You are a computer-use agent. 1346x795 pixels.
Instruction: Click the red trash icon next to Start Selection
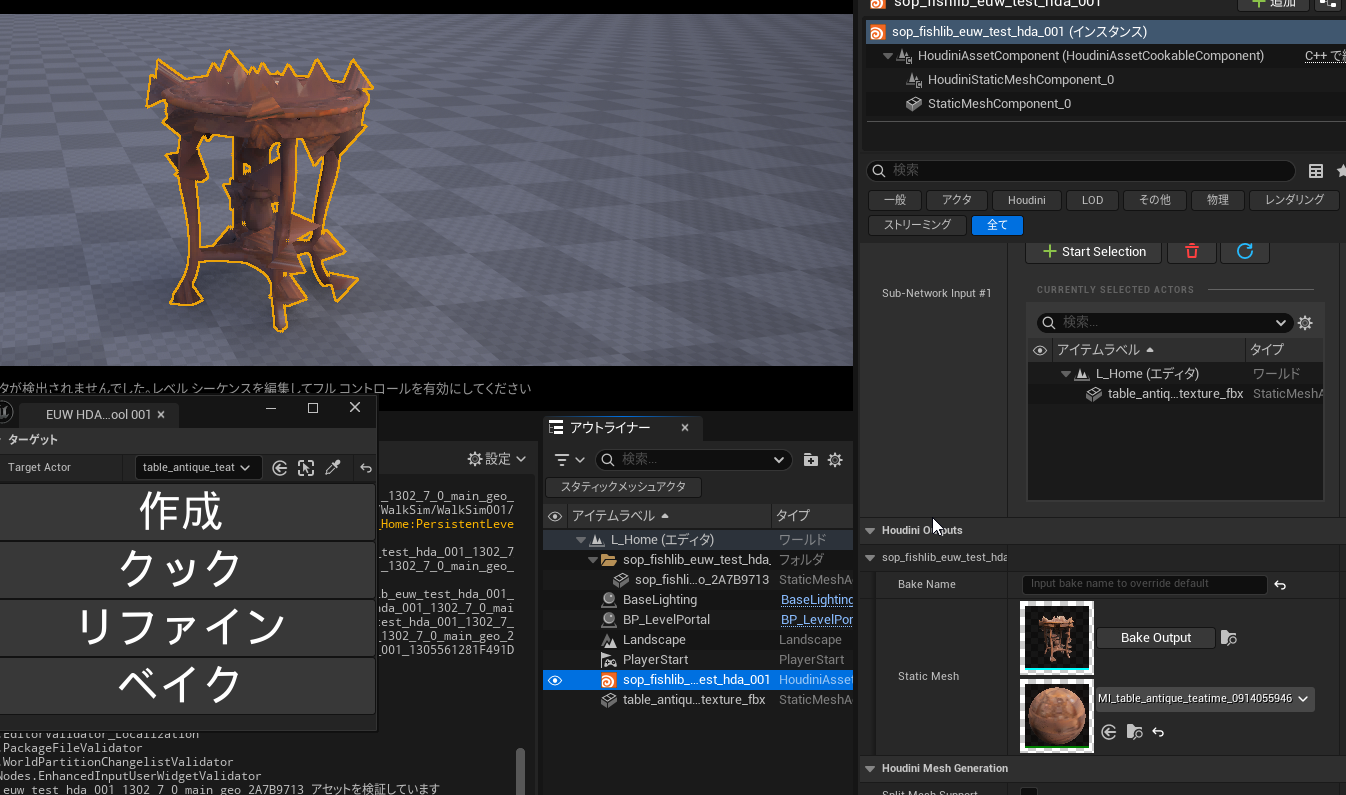click(1191, 252)
